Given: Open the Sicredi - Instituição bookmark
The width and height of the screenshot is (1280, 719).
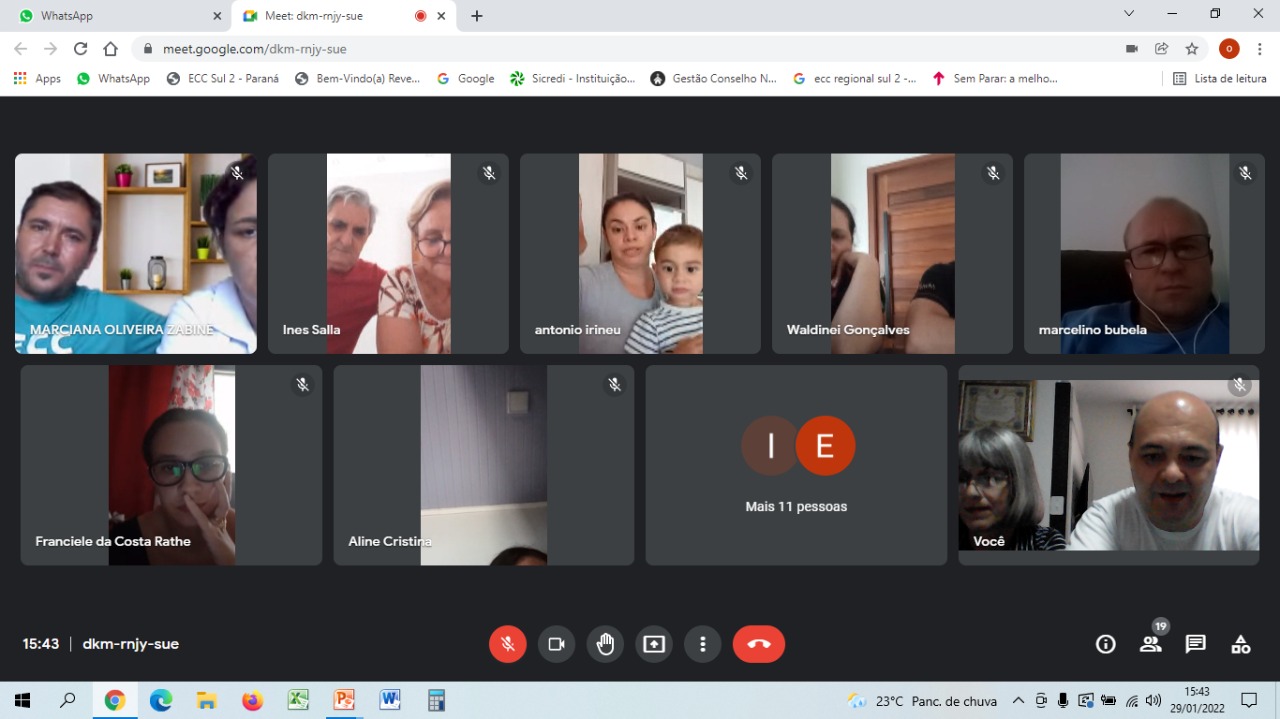Looking at the screenshot, I should pyautogui.click(x=572, y=78).
